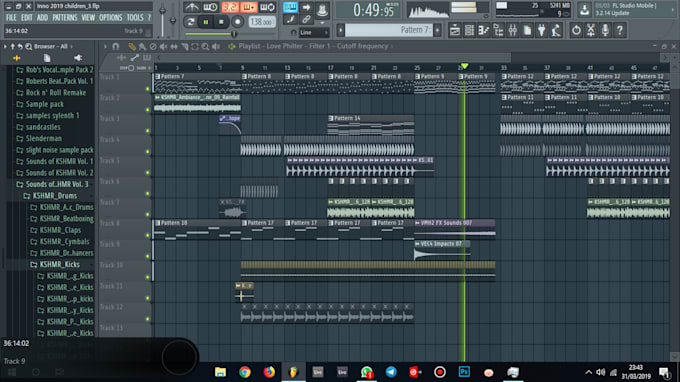
Task: Select the playlist Mute tool
Action: pyautogui.click(x=163, y=46)
